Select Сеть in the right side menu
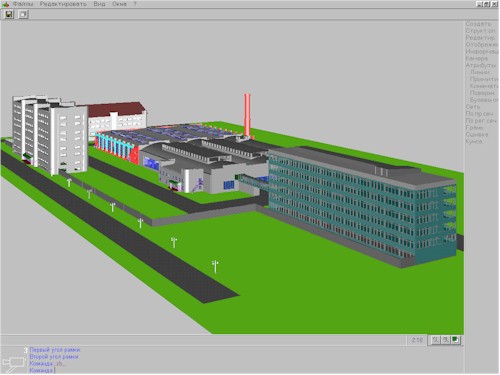This screenshot has height=375, width=500. click(473, 107)
